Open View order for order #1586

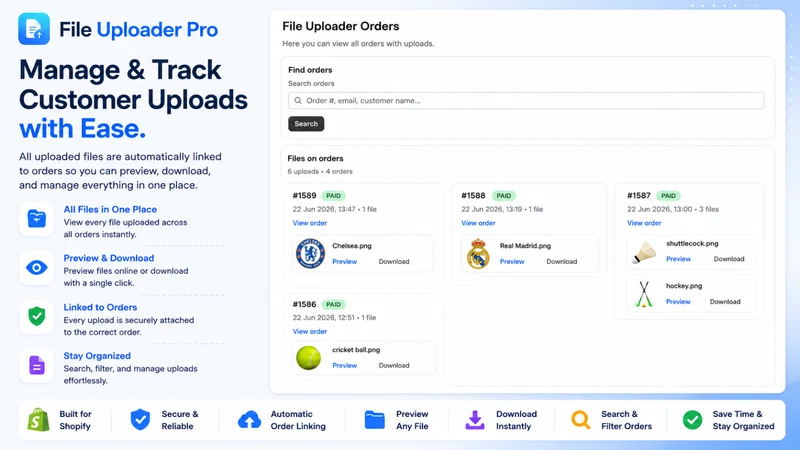coord(310,331)
